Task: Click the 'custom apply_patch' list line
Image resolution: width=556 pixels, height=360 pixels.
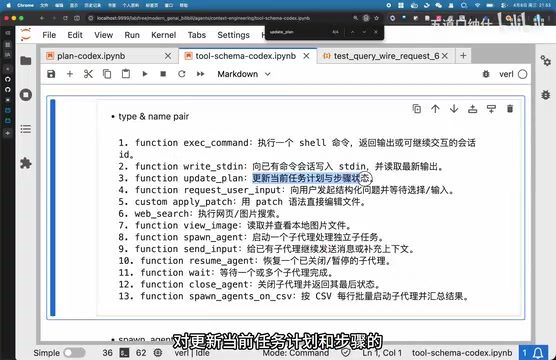Action: (x=242, y=201)
